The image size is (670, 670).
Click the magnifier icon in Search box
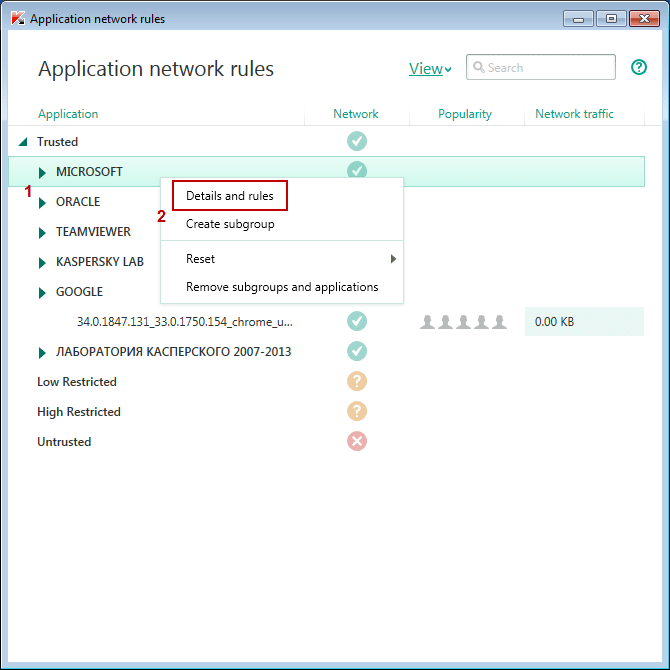point(479,68)
